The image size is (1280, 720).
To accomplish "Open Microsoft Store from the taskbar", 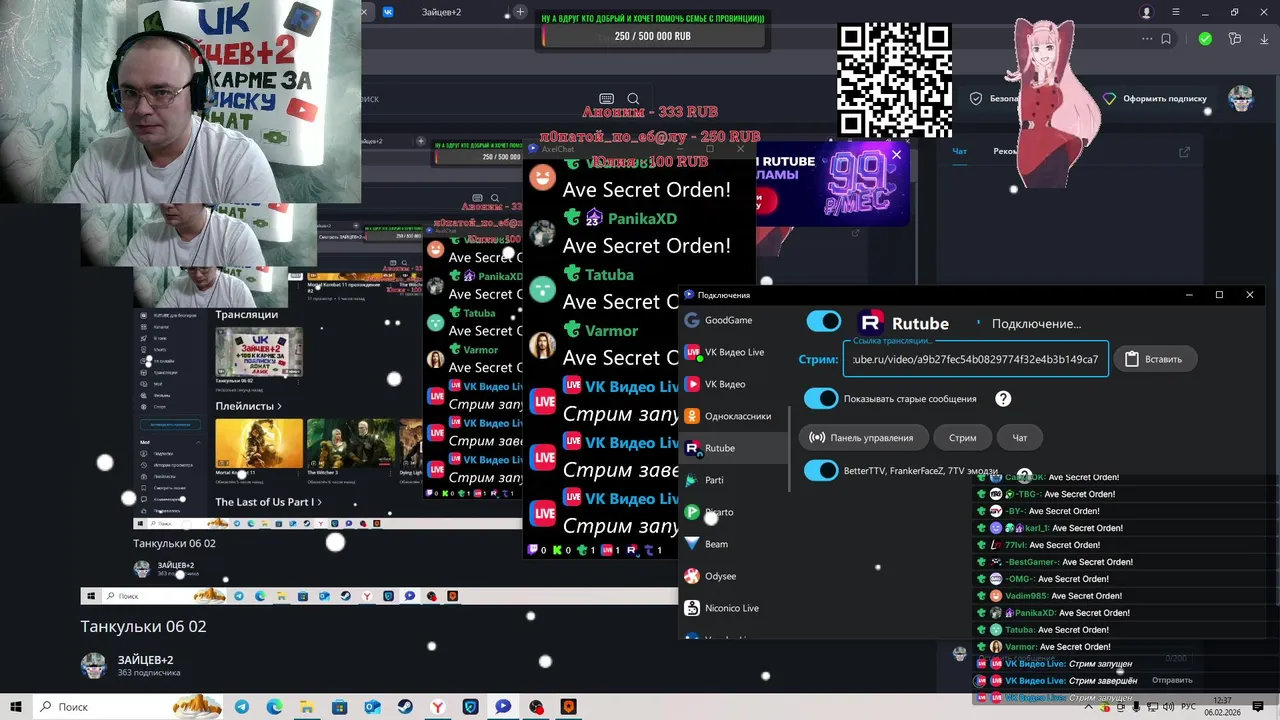I will pos(340,707).
